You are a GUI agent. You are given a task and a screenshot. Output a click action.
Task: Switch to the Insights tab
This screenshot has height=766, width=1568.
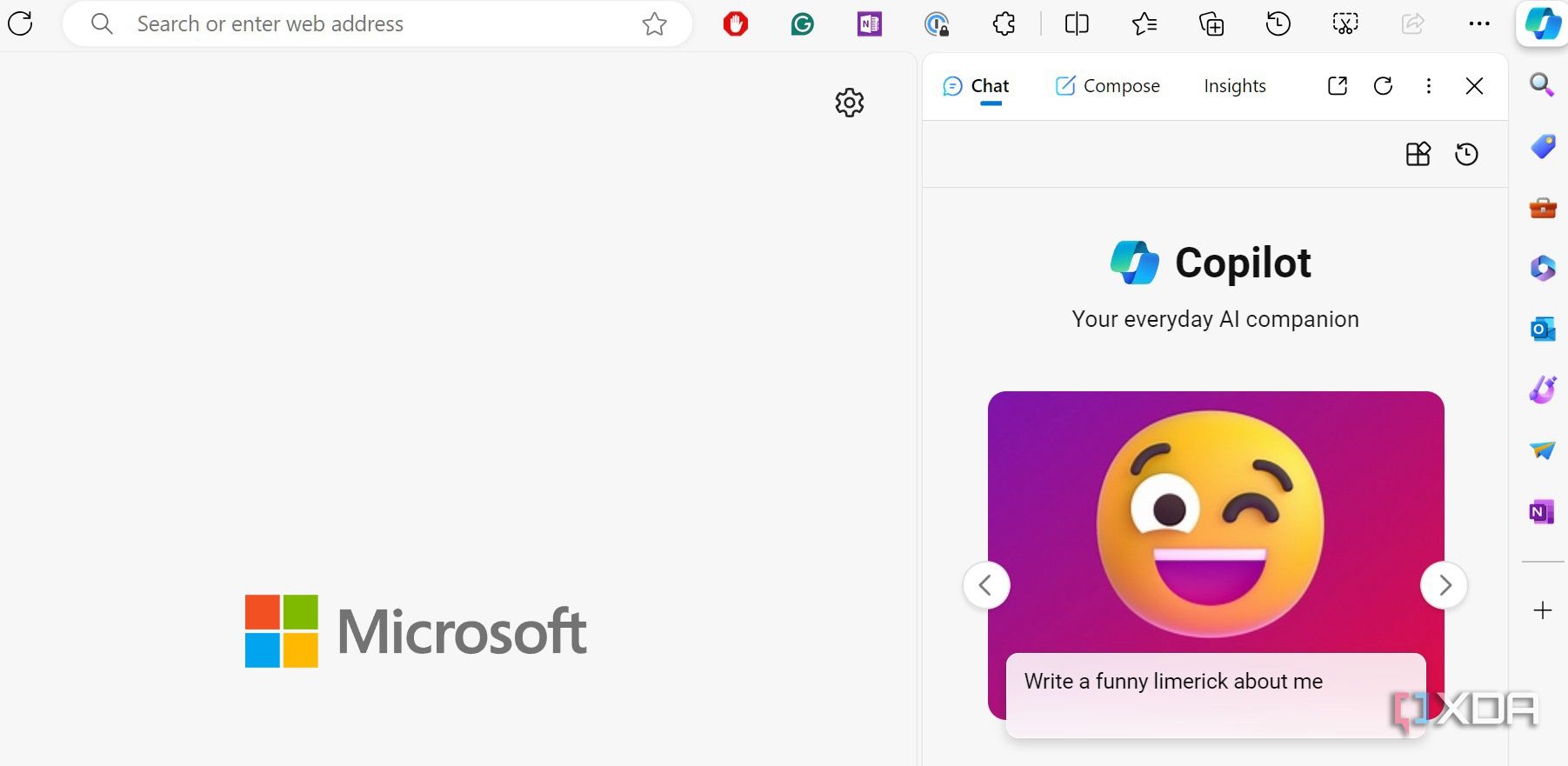[x=1235, y=86]
